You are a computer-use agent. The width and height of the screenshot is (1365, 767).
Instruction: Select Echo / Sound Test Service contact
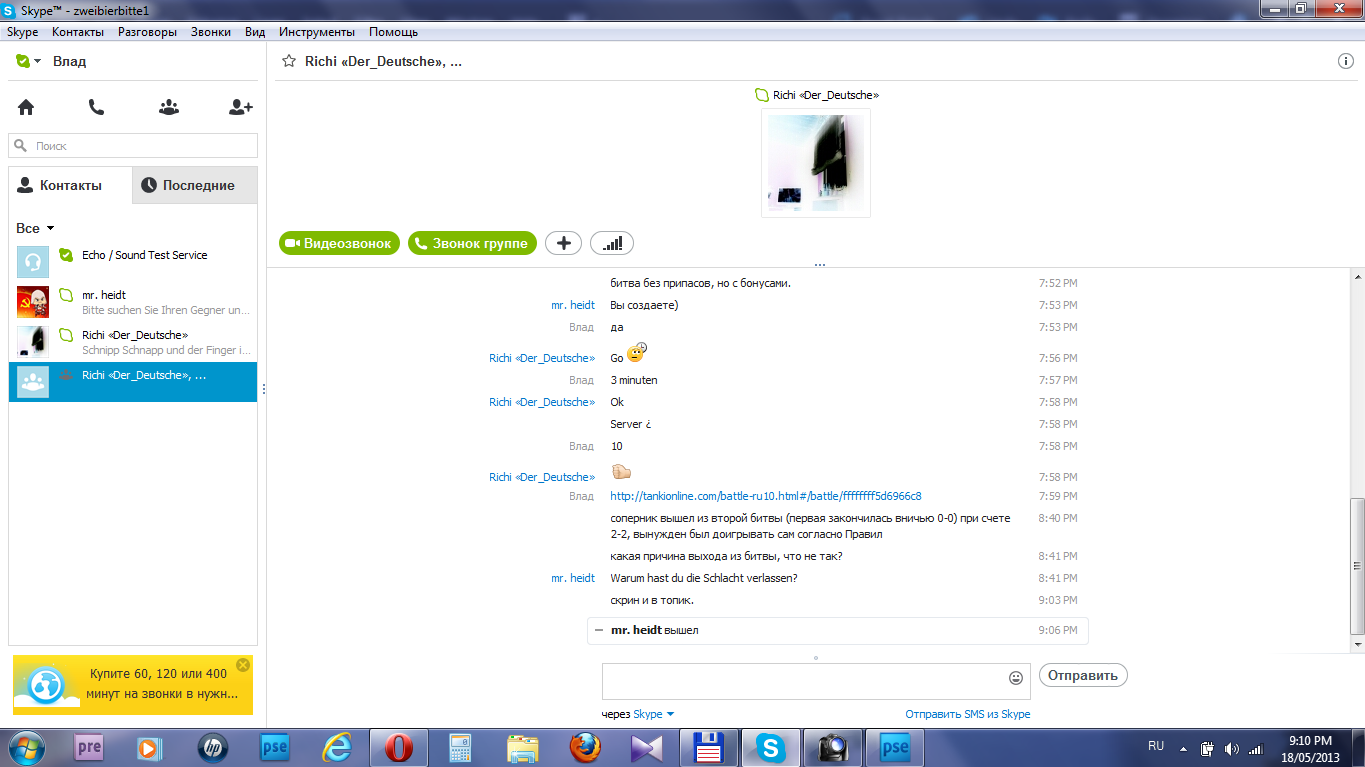click(133, 261)
